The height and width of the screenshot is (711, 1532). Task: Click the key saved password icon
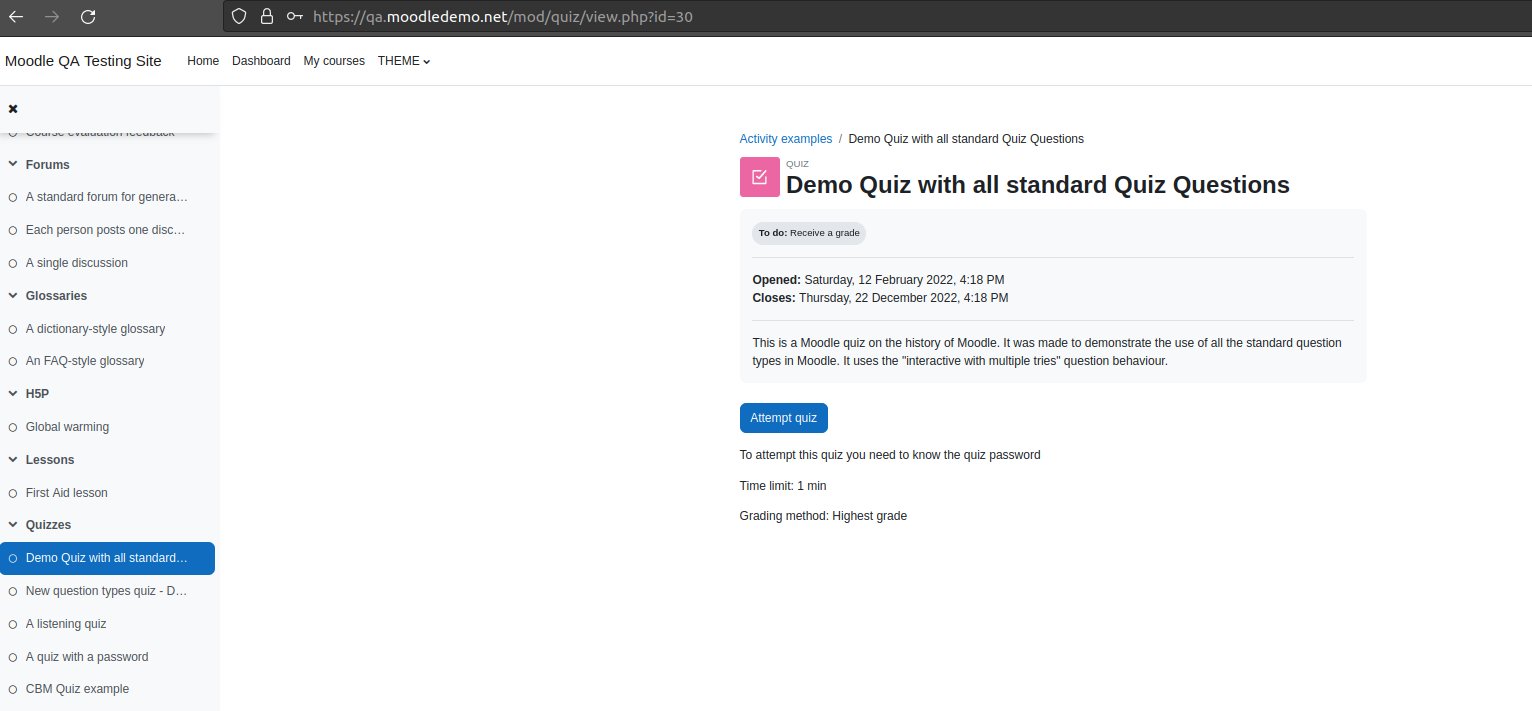coord(295,16)
